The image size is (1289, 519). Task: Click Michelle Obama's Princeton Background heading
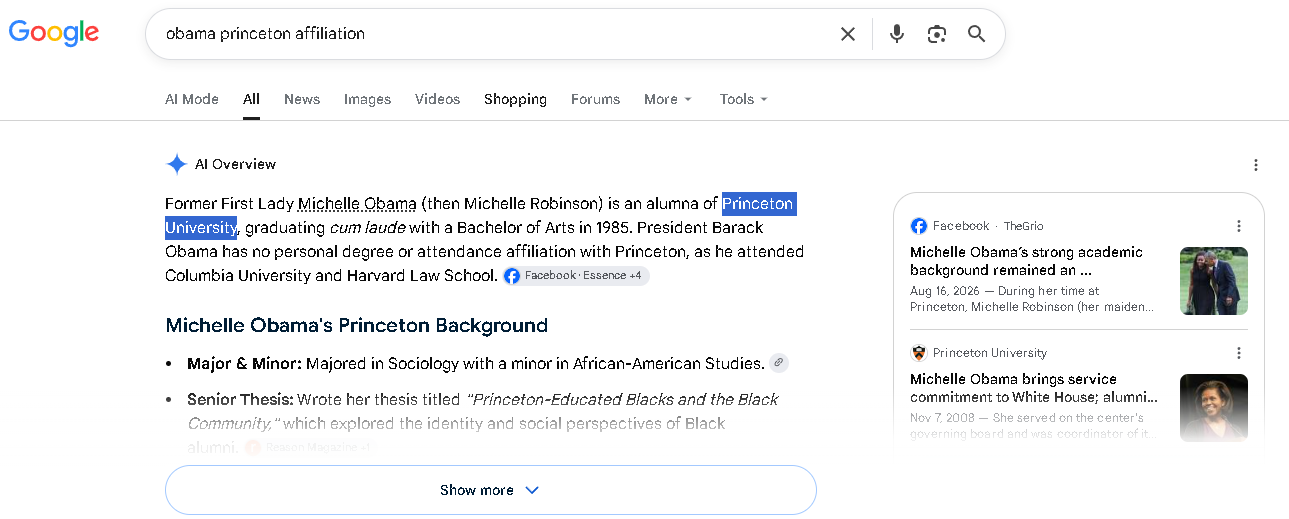(357, 325)
